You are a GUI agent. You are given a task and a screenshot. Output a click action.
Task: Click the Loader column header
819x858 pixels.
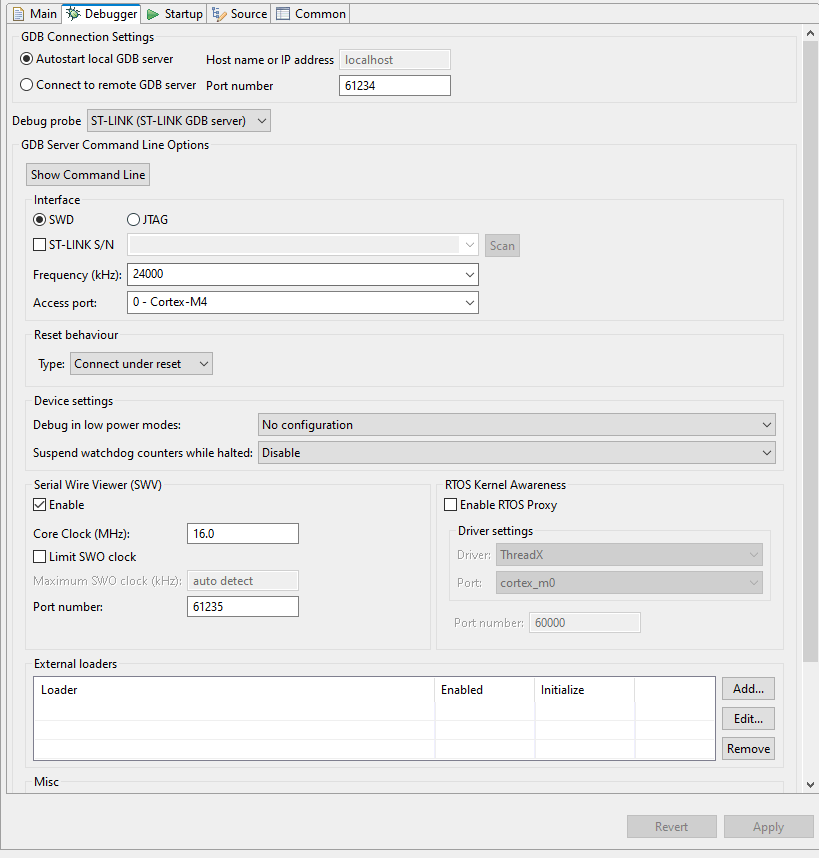tap(234, 690)
